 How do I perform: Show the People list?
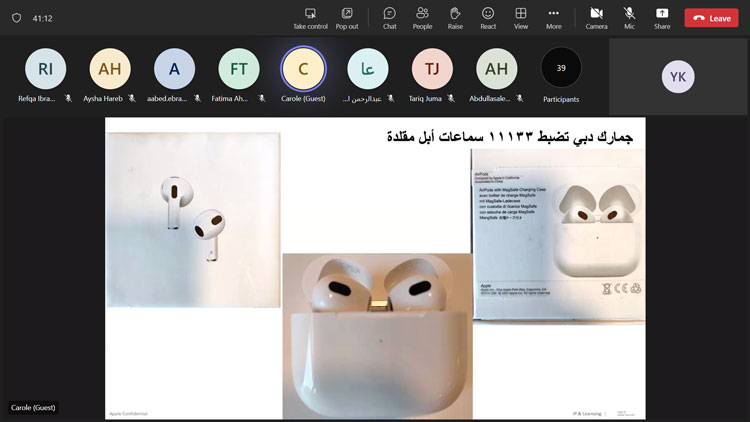pos(422,17)
